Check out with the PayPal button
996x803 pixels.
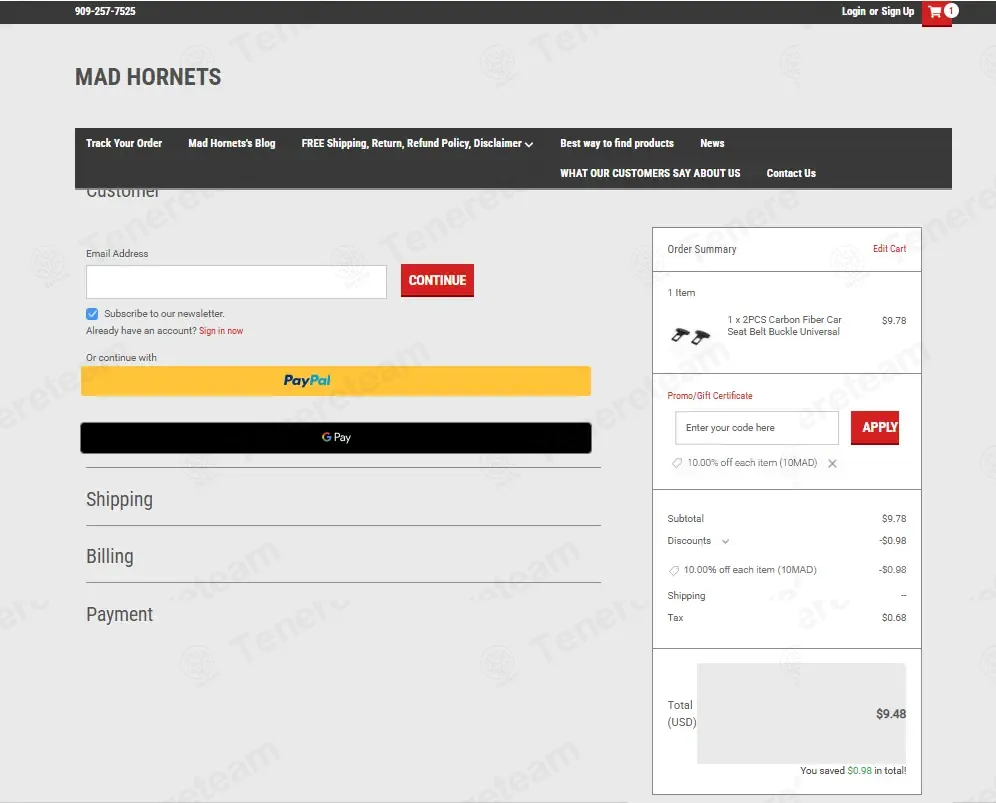point(335,381)
